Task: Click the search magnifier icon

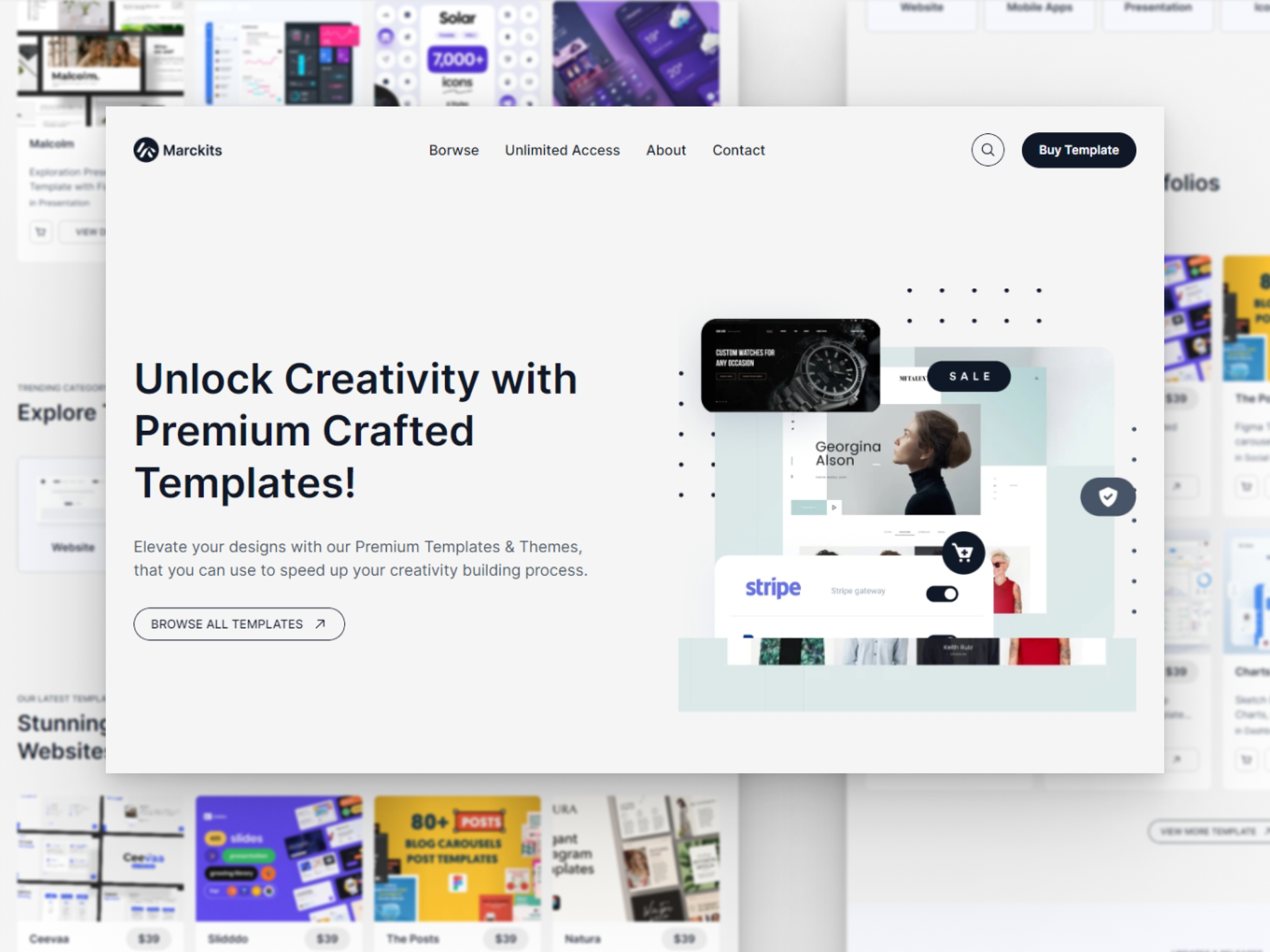Action: pyautogui.click(x=988, y=150)
